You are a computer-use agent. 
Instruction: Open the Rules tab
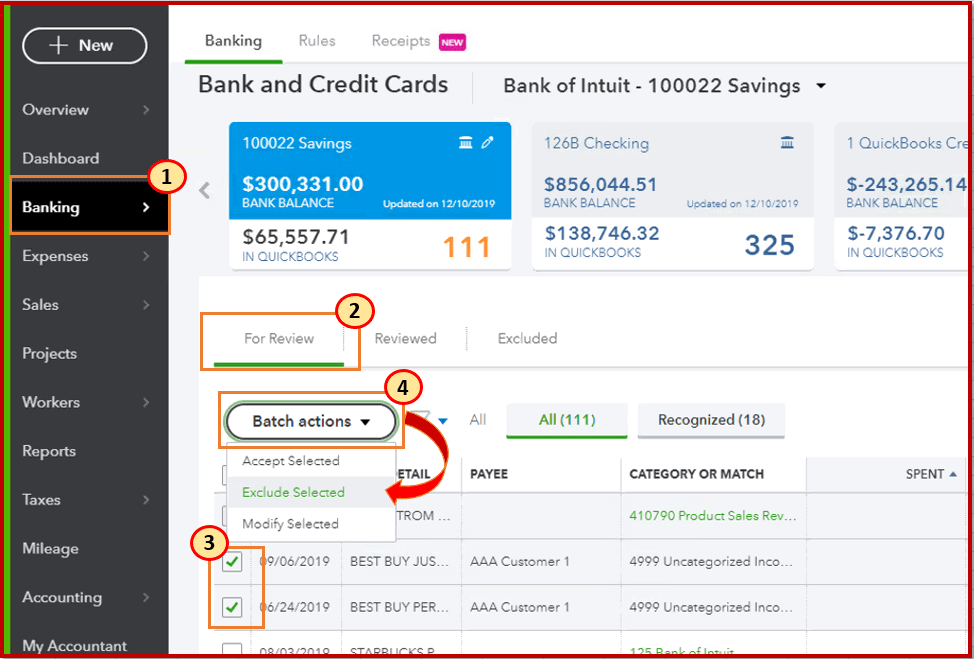pyautogui.click(x=317, y=41)
